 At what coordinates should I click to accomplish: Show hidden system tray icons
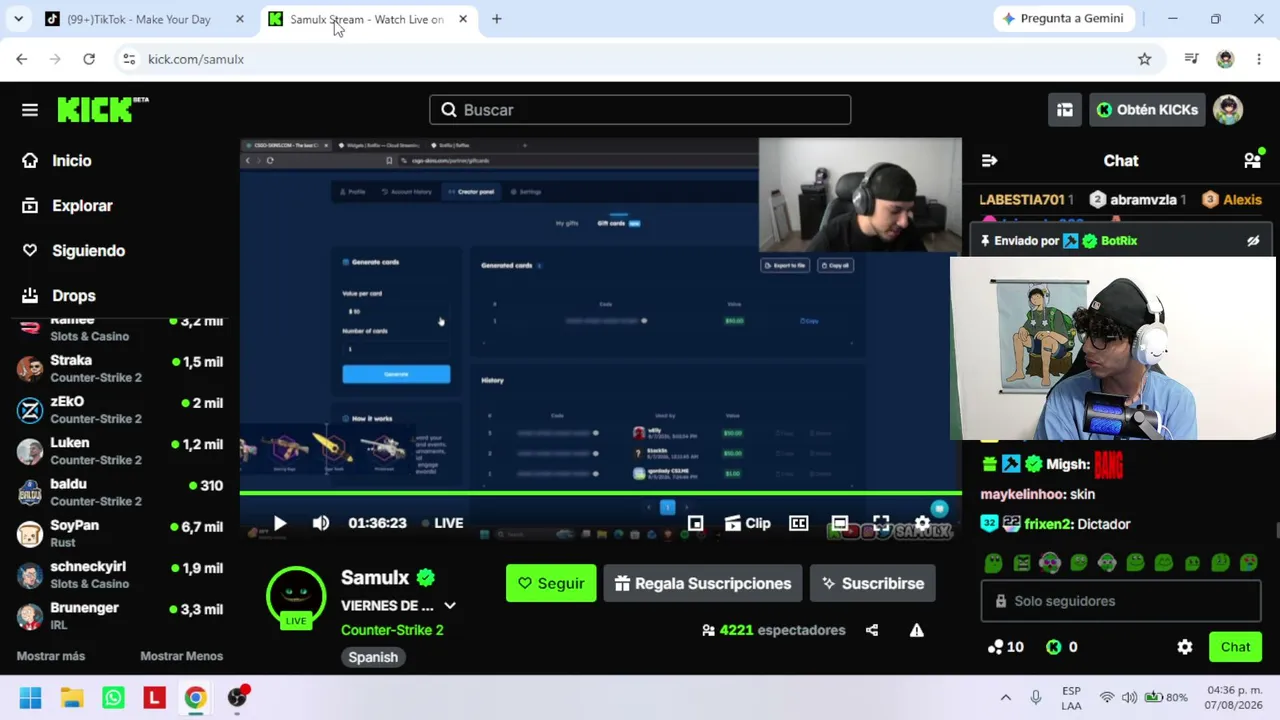click(x=1005, y=697)
